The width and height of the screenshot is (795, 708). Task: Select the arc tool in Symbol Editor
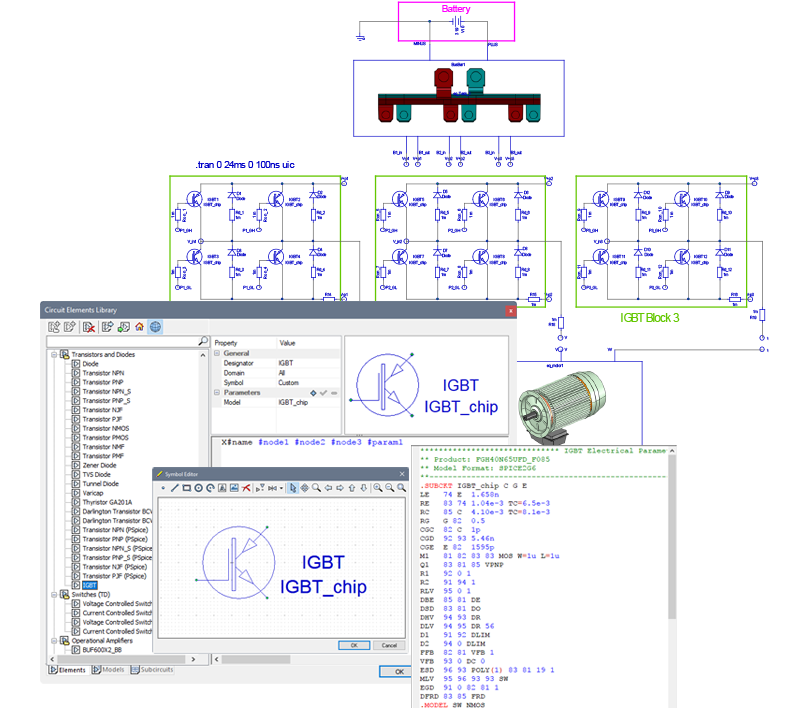pos(210,488)
